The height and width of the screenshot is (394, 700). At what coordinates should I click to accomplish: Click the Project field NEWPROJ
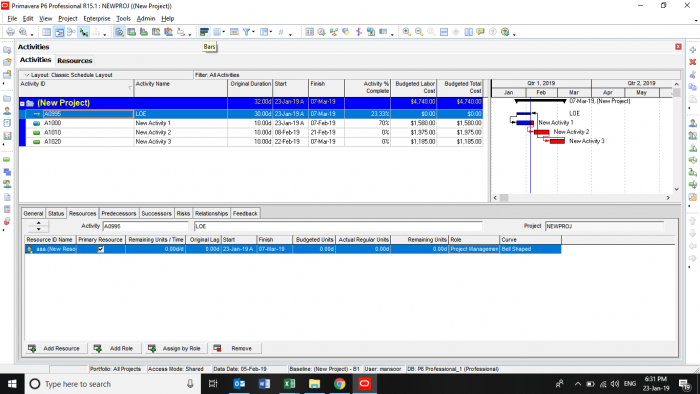pos(604,226)
